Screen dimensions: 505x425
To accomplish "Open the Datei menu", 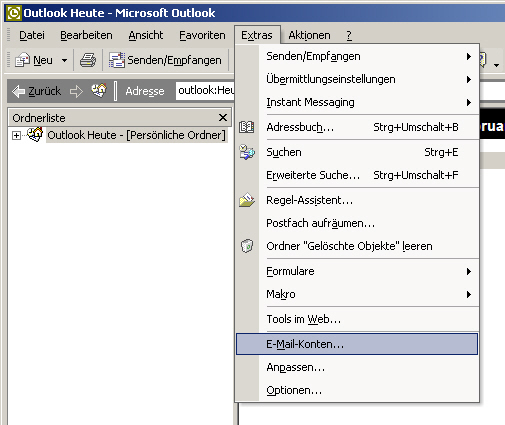I will tap(32, 35).
